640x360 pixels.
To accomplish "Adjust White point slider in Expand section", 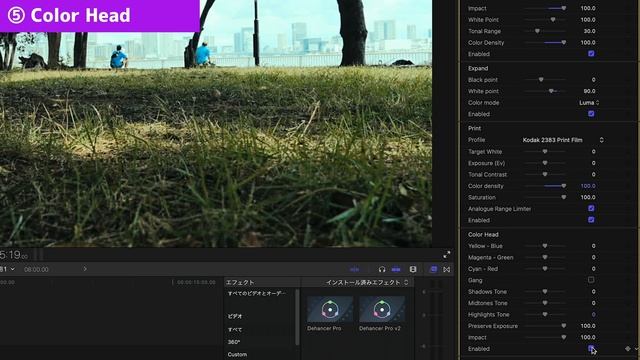I will point(545,91).
